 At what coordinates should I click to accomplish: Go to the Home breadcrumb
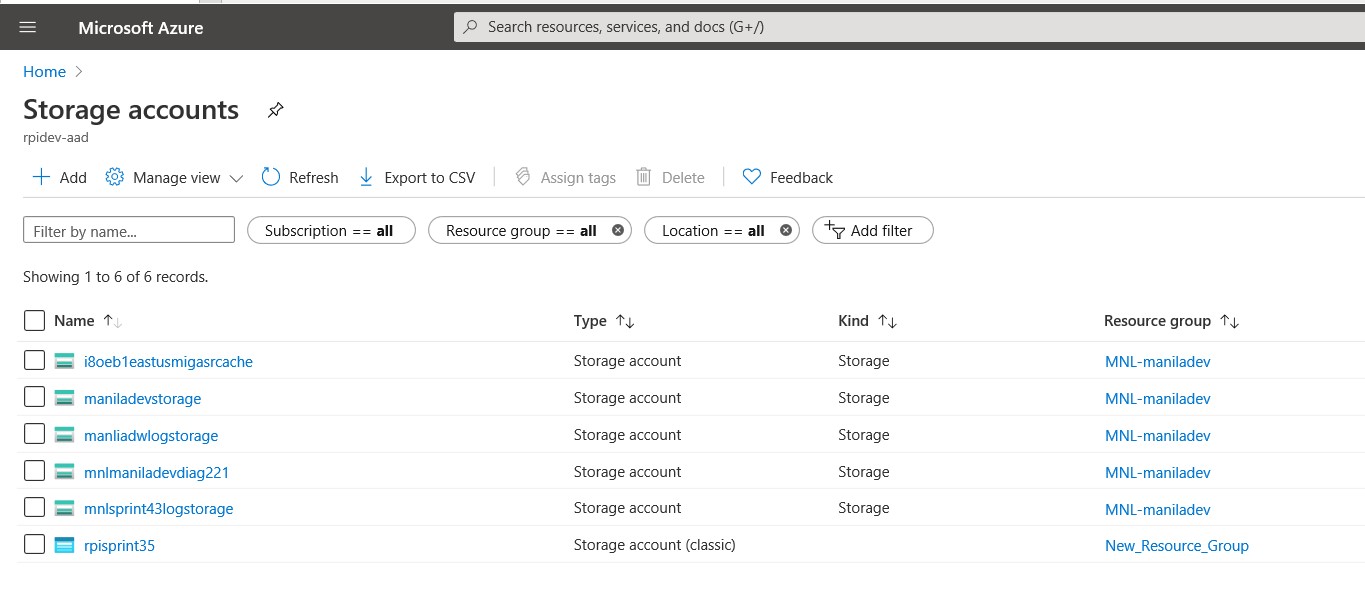[44, 72]
